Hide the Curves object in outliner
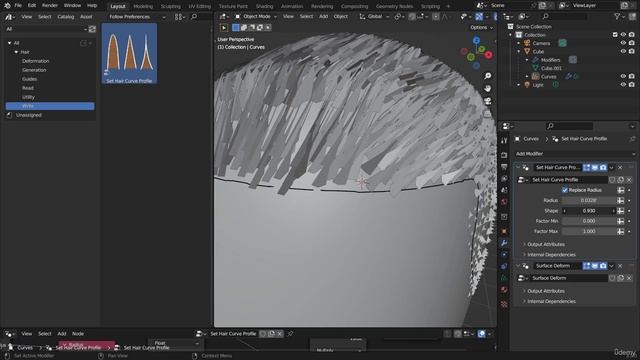640x360 pixels. 623,76
